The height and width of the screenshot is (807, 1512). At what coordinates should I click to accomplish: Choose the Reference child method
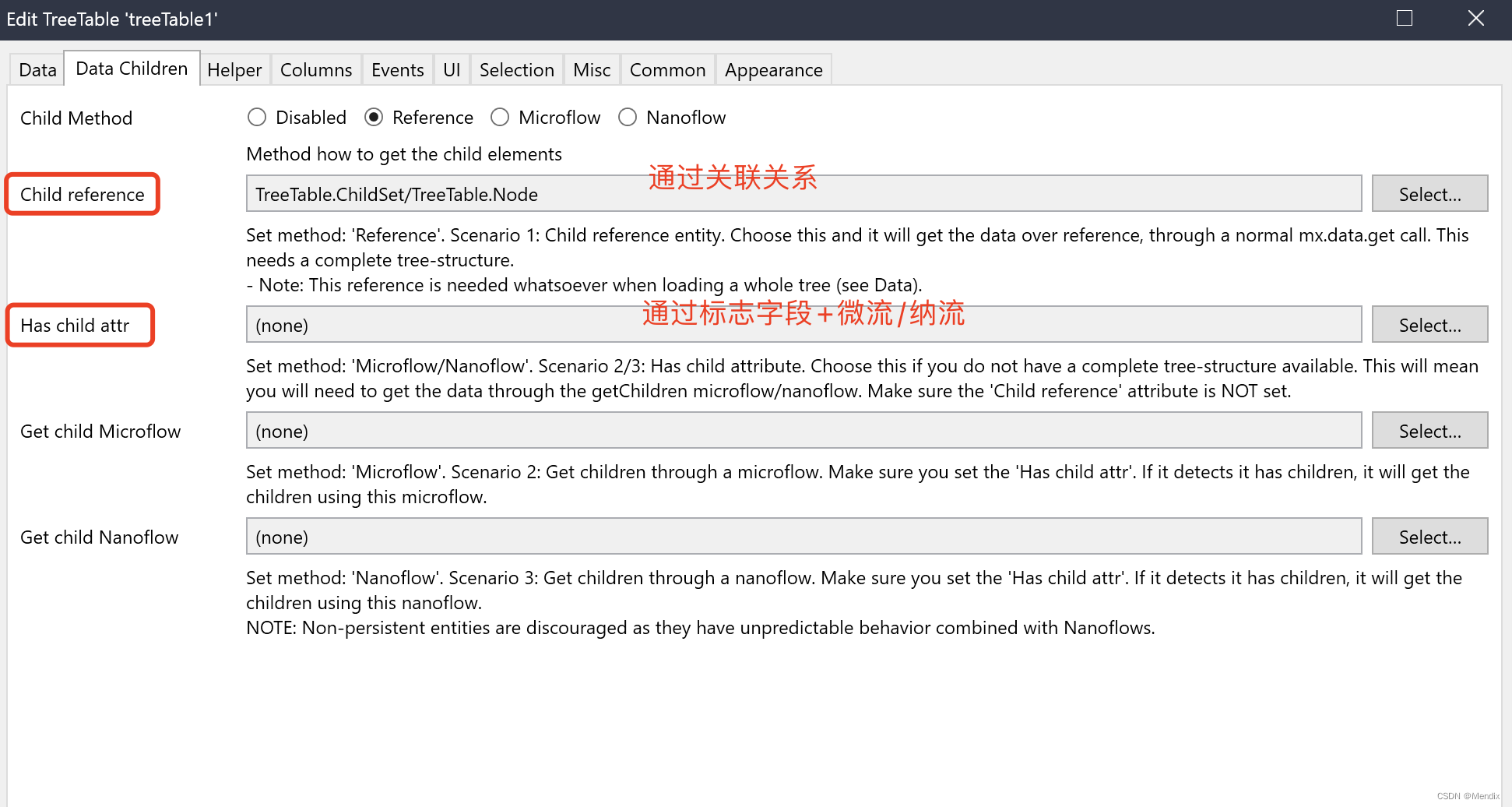419,118
